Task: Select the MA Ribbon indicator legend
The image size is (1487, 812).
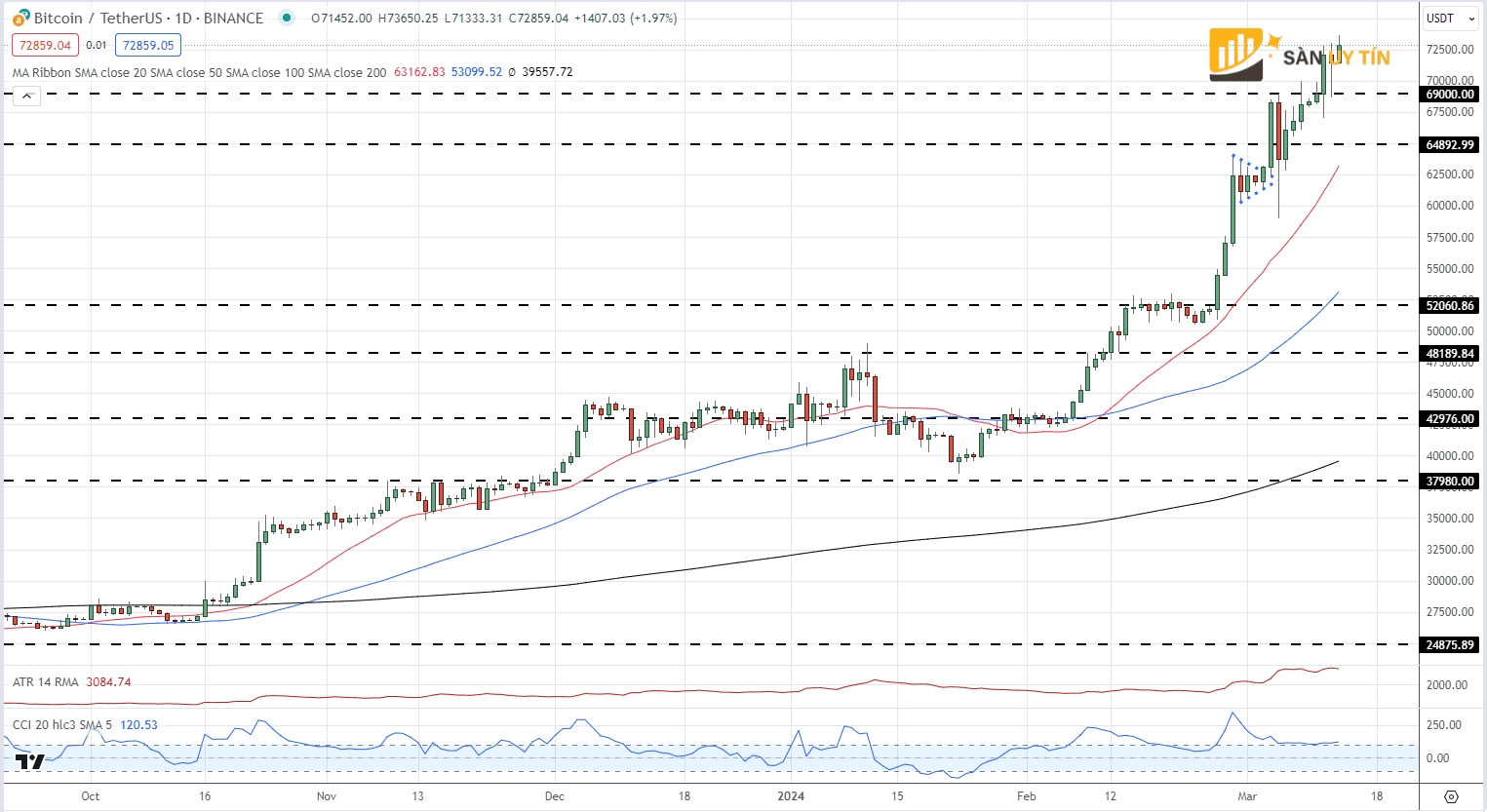Action: 199,72
